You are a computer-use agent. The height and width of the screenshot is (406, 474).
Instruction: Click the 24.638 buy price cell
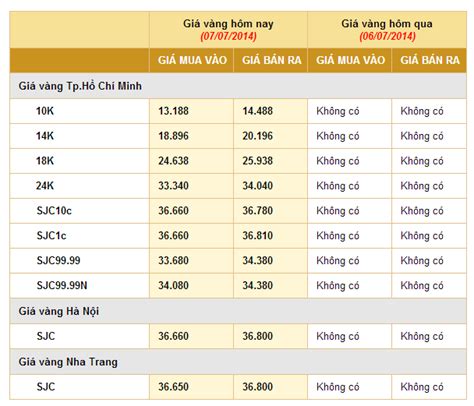coord(191,161)
